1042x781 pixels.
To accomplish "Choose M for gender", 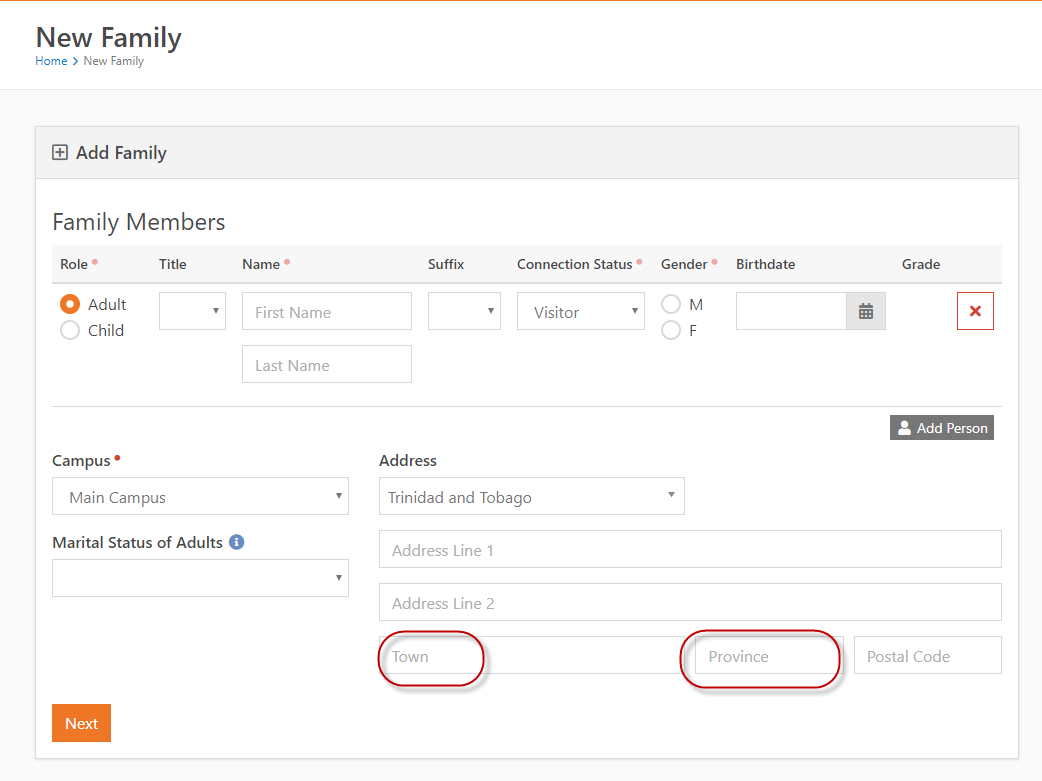I will click(x=671, y=304).
